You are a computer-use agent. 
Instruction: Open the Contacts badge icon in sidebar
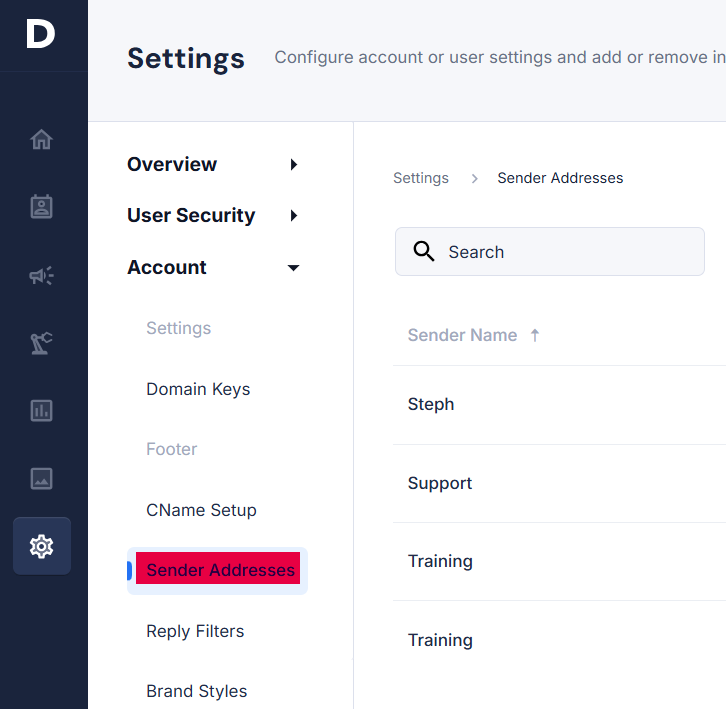[x=41, y=207]
